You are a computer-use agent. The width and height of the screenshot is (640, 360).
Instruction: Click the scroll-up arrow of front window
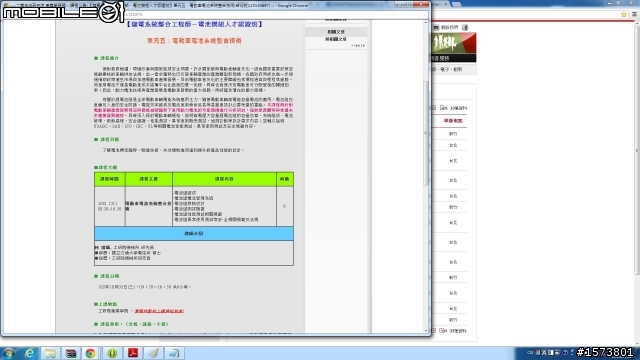click(426, 23)
